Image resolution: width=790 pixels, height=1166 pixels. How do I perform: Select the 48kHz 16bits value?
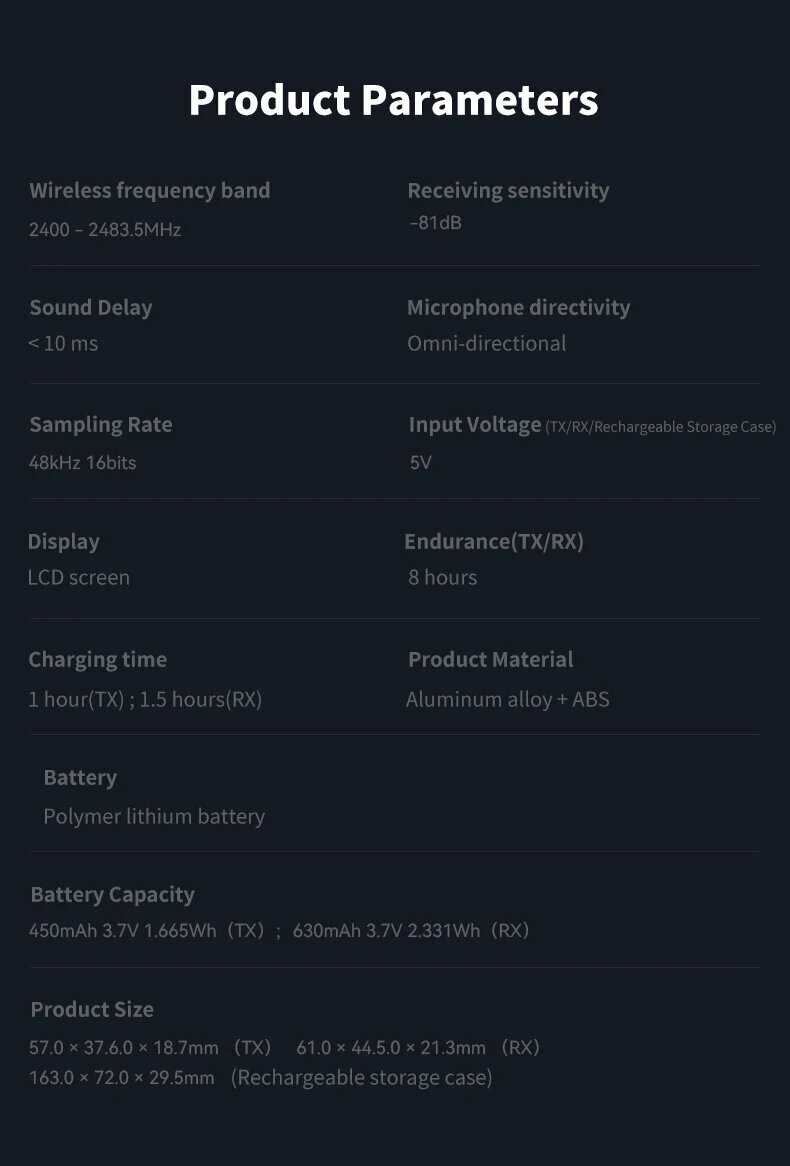(83, 463)
